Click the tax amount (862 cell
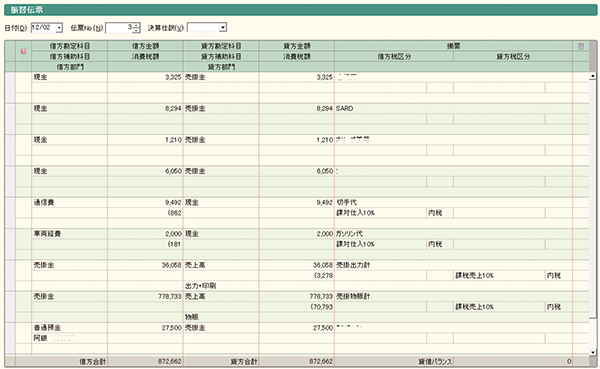Viewport: 600px width, 369px height. pyautogui.click(x=145, y=213)
